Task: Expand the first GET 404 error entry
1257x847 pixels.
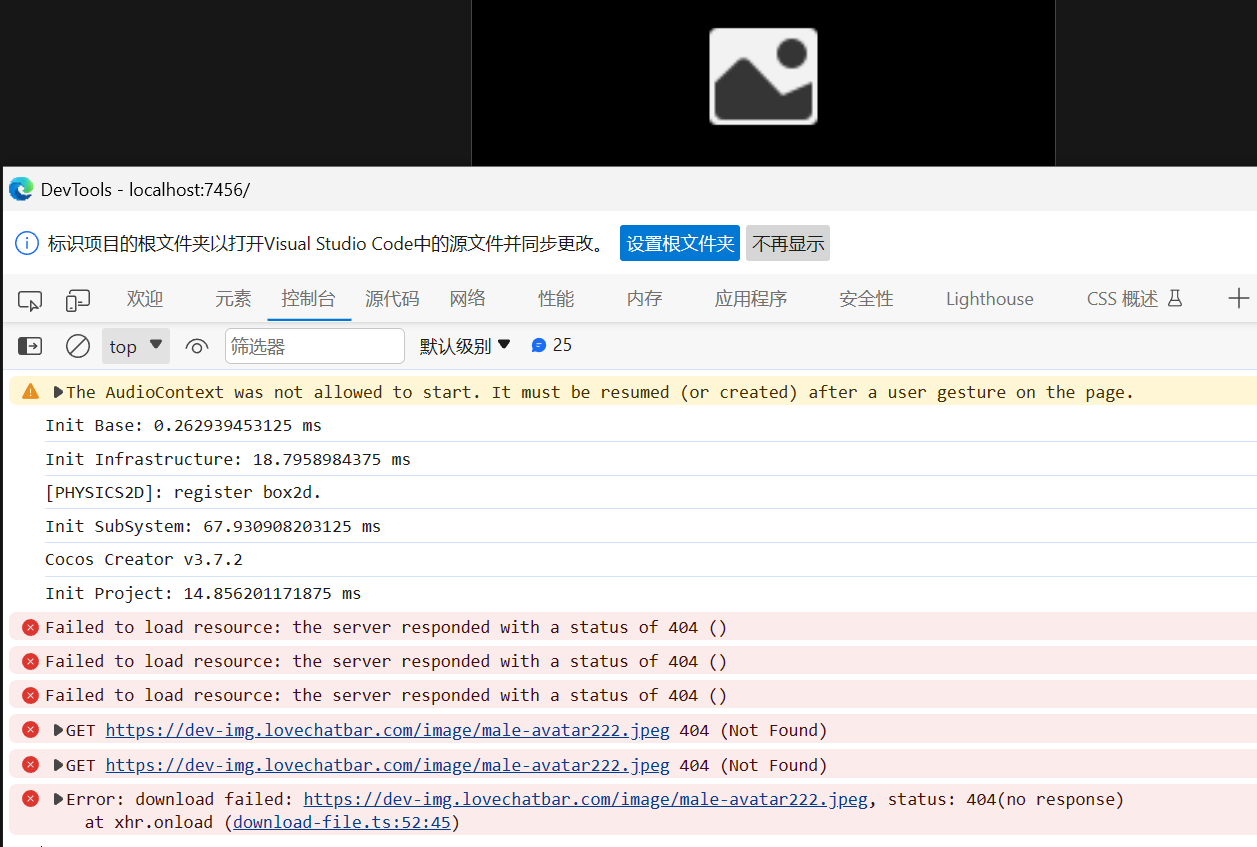Action: tap(59, 730)
